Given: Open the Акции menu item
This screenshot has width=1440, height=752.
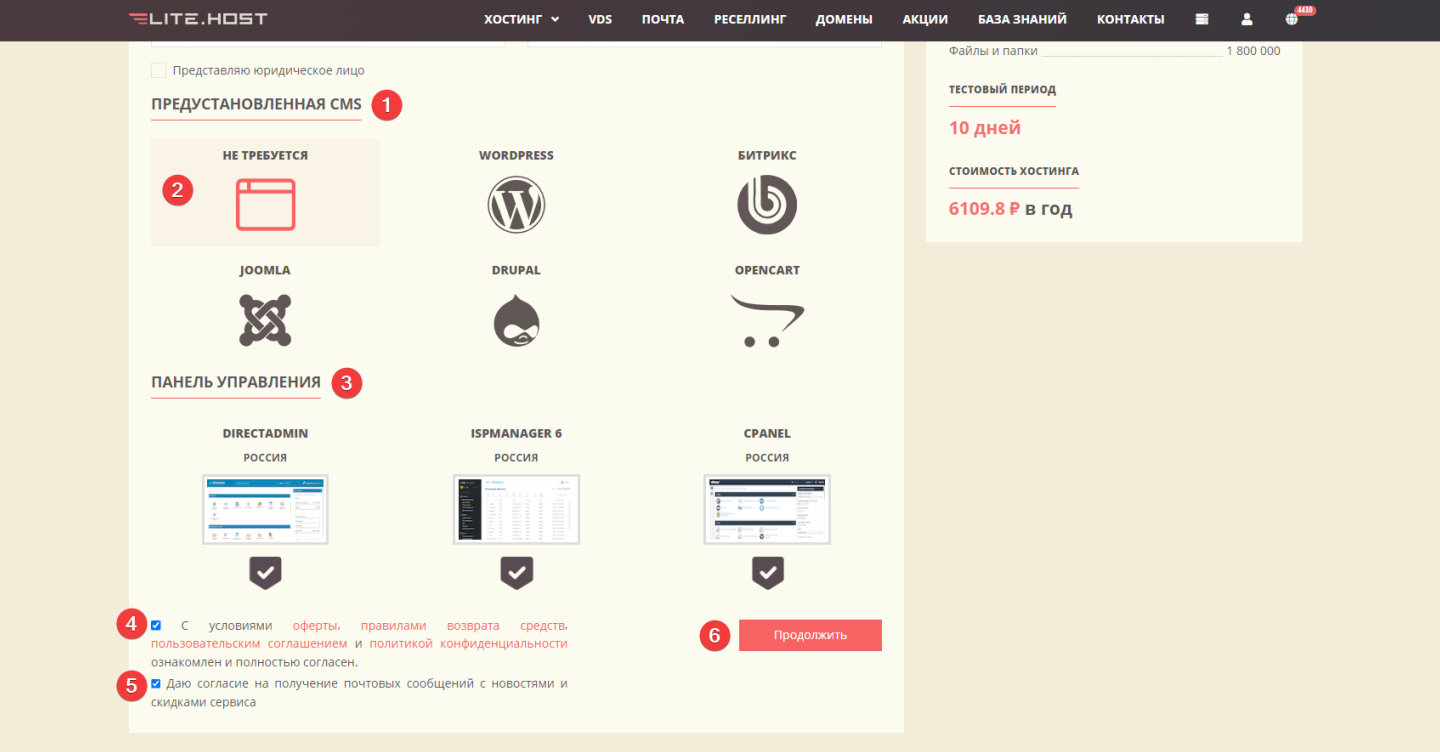Looking at the screenshot, I should [x=925, y=19].
